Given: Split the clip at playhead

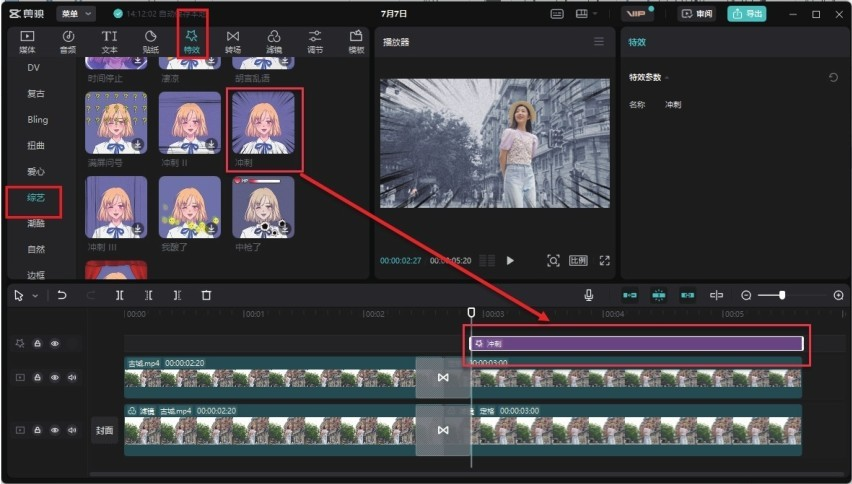Looking at the screenshot, I should click(120, 296).
